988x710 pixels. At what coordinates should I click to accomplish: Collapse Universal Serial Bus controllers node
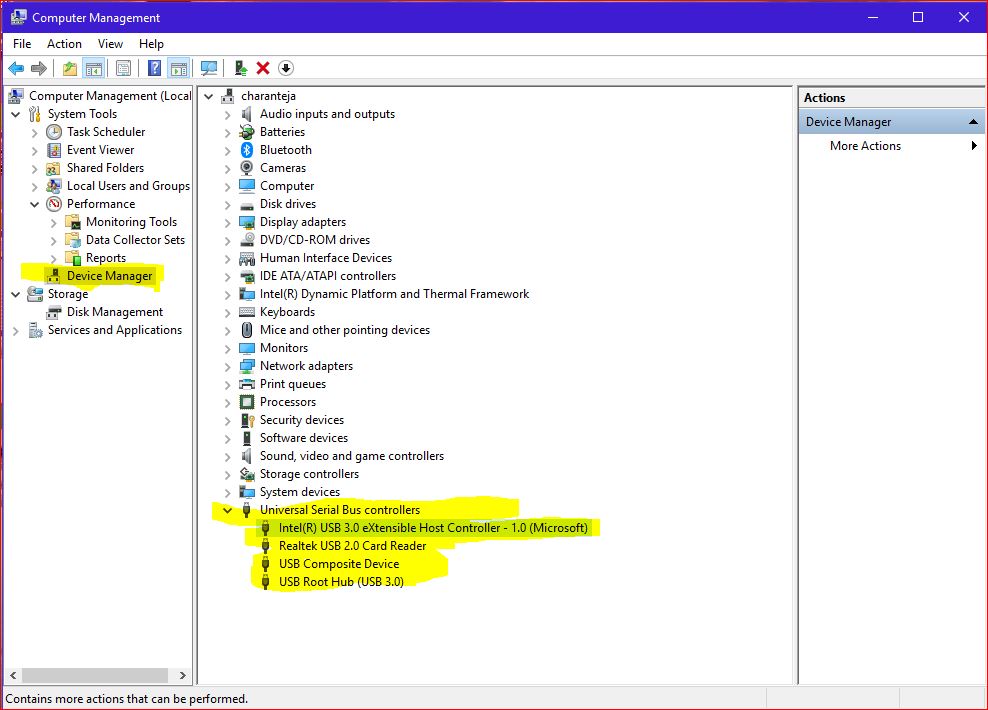227,510
